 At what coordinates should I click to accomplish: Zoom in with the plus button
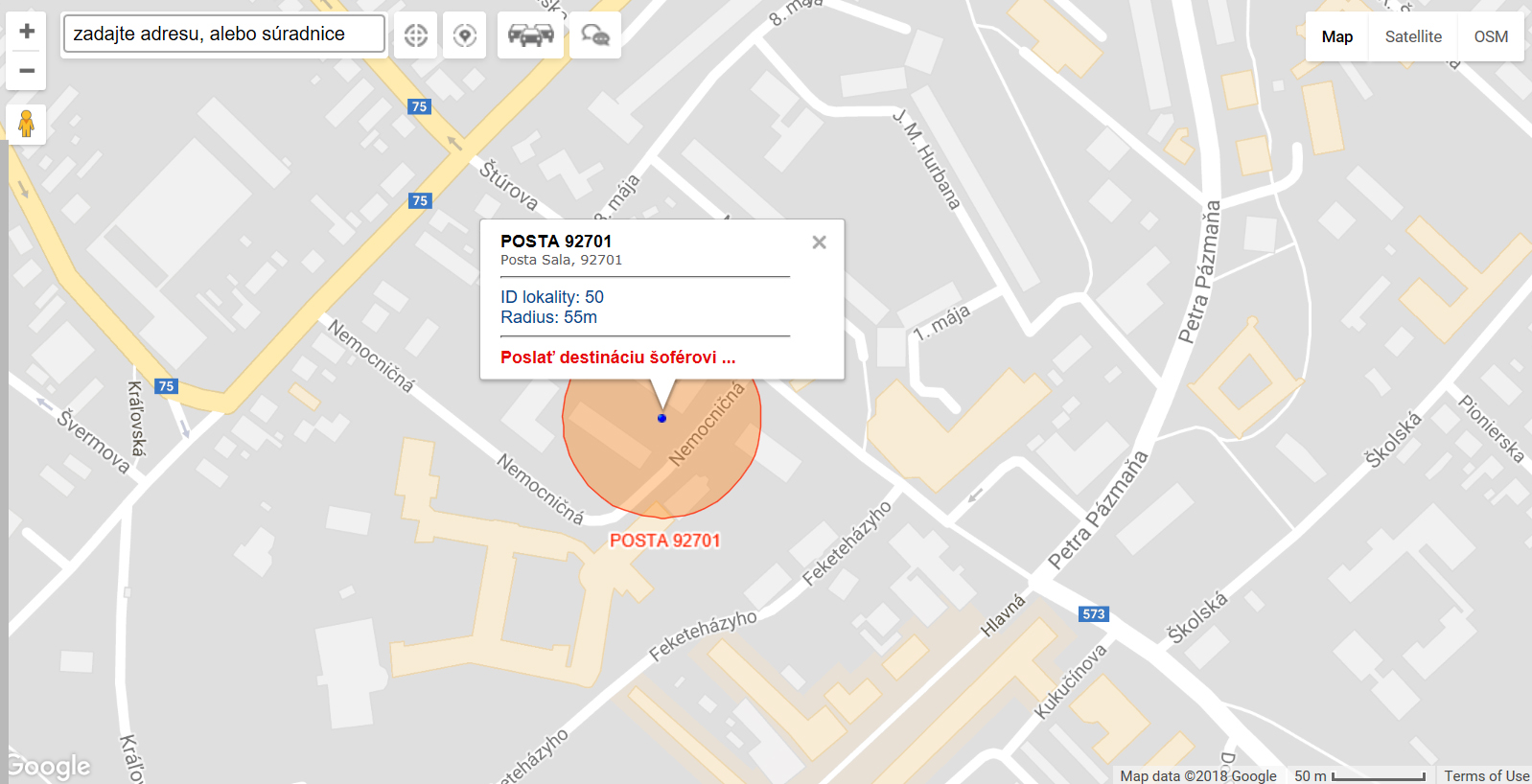pyautogui.click(x=27, y=31)
